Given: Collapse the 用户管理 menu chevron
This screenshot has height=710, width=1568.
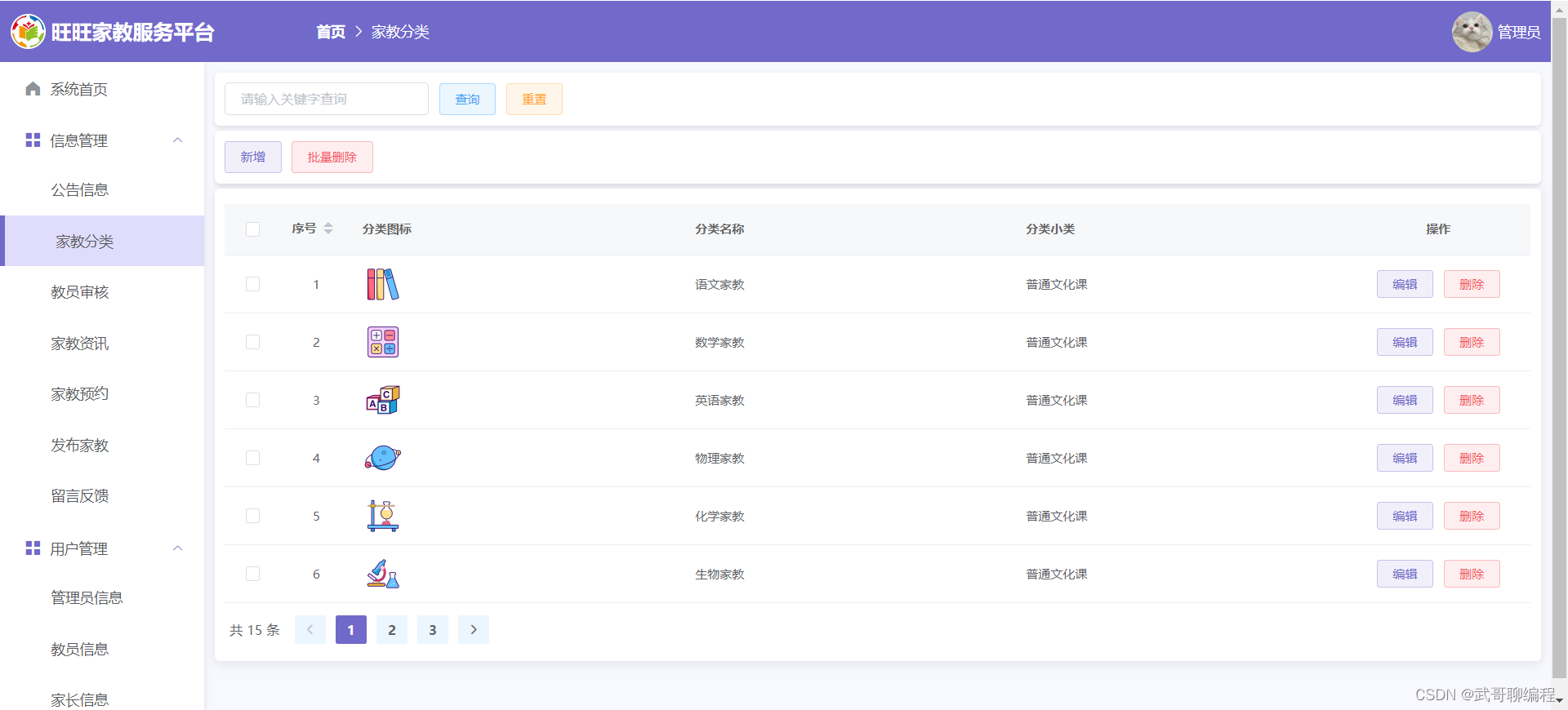Looking at the screenshot, I should coord(178,548).
